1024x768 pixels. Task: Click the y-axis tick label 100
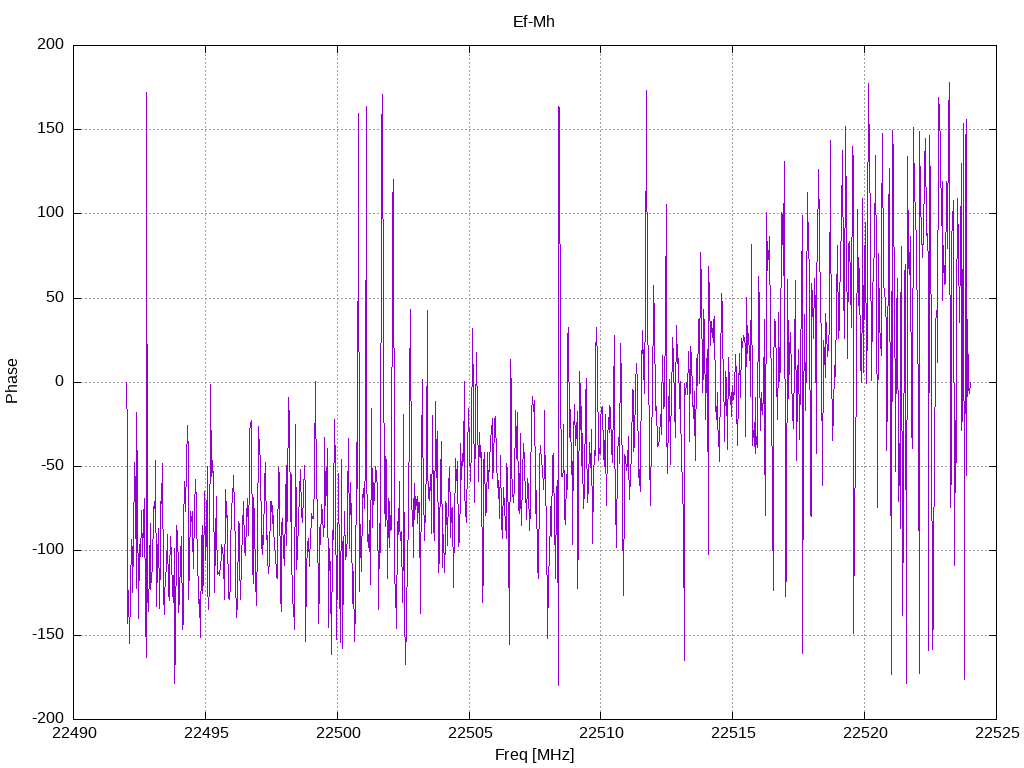[x=51, y=213]
